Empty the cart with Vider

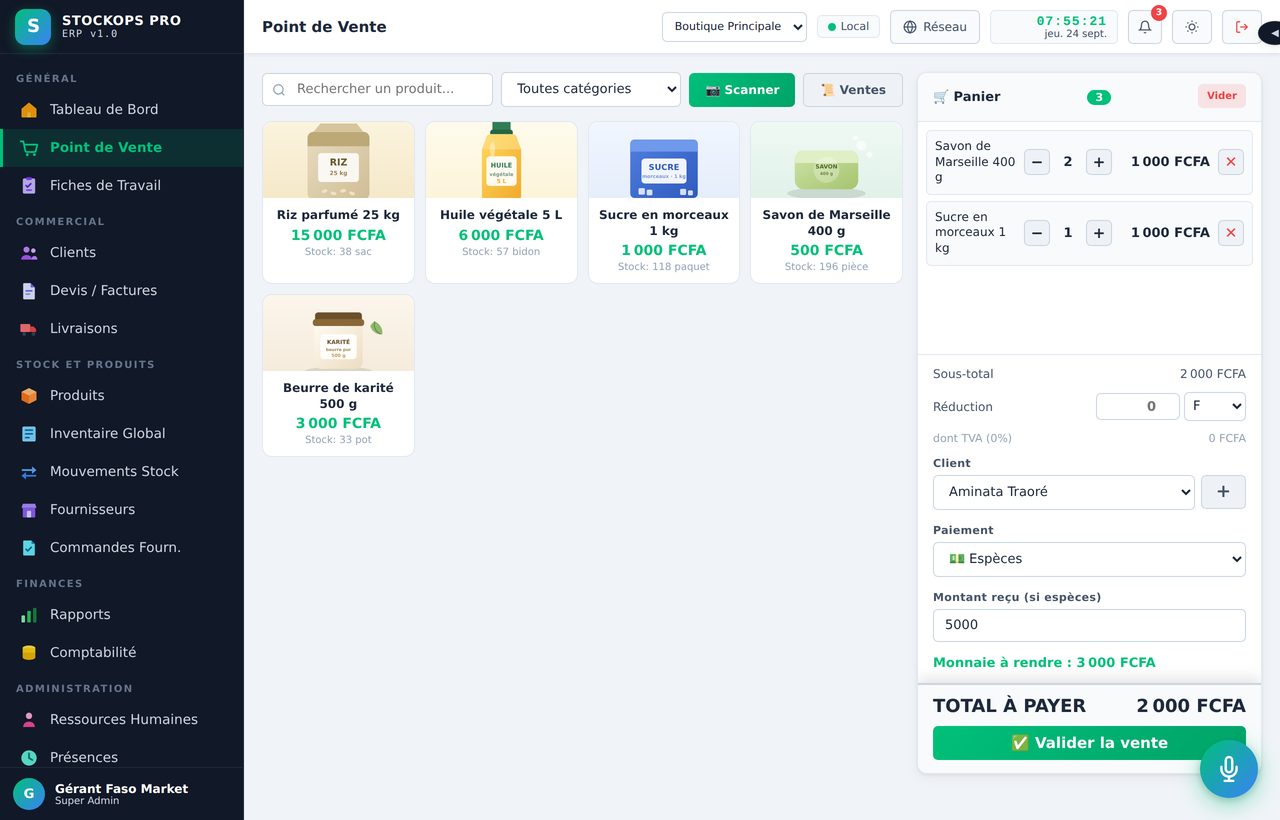[x=1222, y=96]
